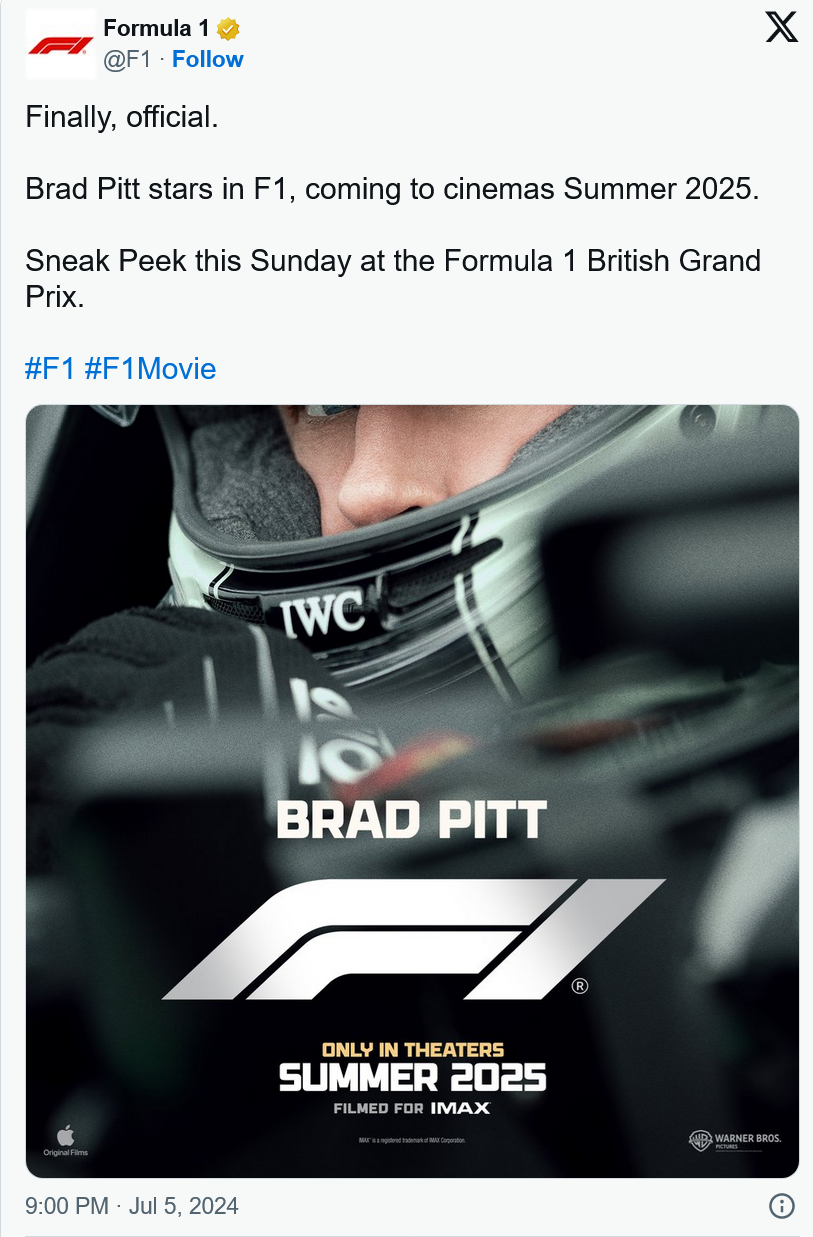Open the X logo link
Screen dimensions: 813x1237
click(x=781, y=27)
